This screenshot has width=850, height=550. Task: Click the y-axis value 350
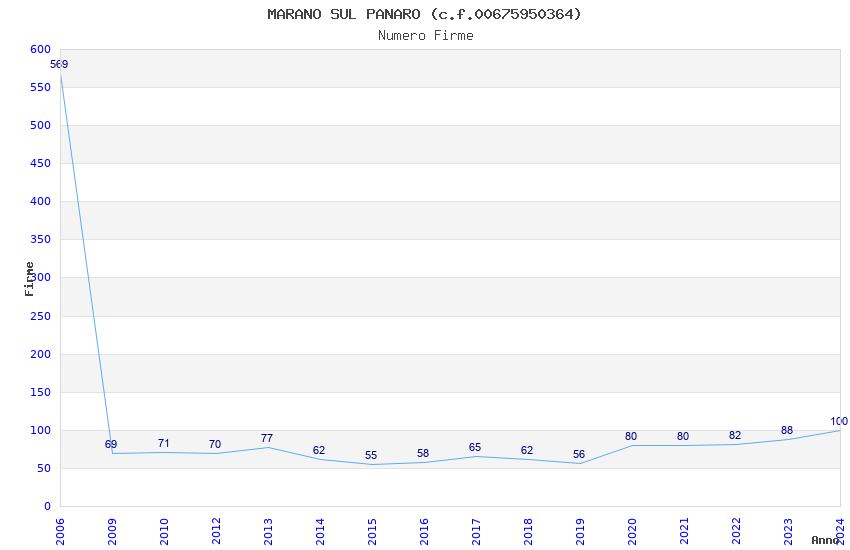click(x=41, y=239)
